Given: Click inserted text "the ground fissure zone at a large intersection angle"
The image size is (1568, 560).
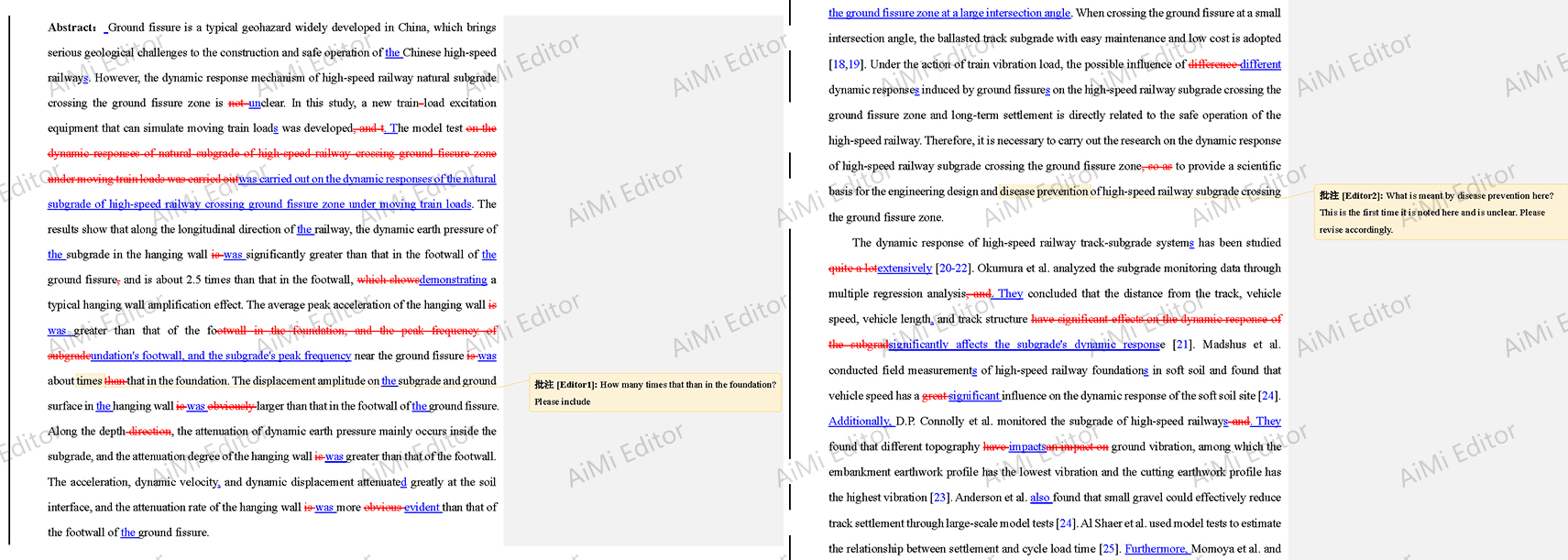Looking at the screenshot, I should [949, 13].
